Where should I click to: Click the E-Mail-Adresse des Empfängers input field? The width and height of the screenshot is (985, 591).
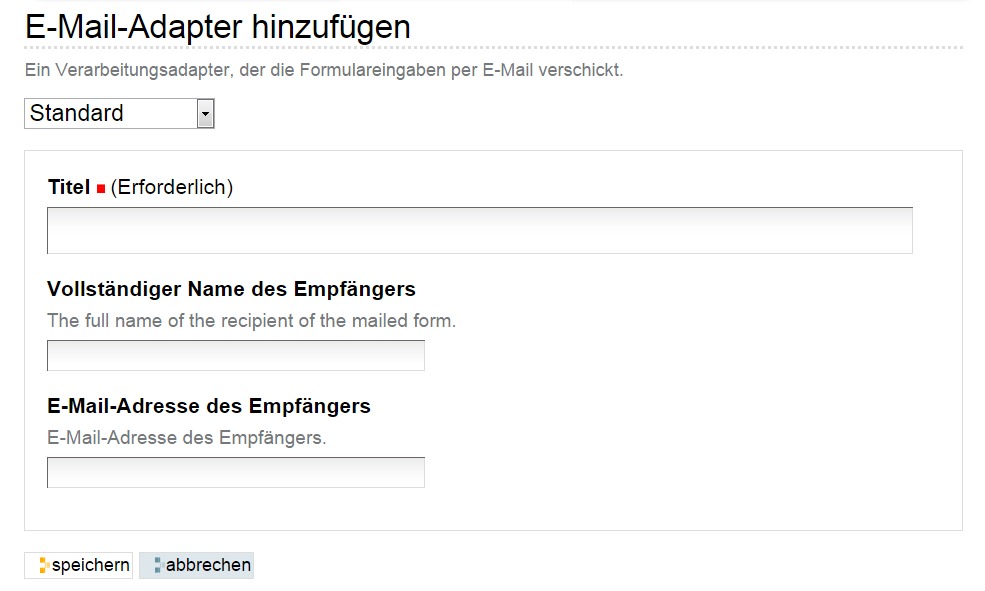point(236,472)
